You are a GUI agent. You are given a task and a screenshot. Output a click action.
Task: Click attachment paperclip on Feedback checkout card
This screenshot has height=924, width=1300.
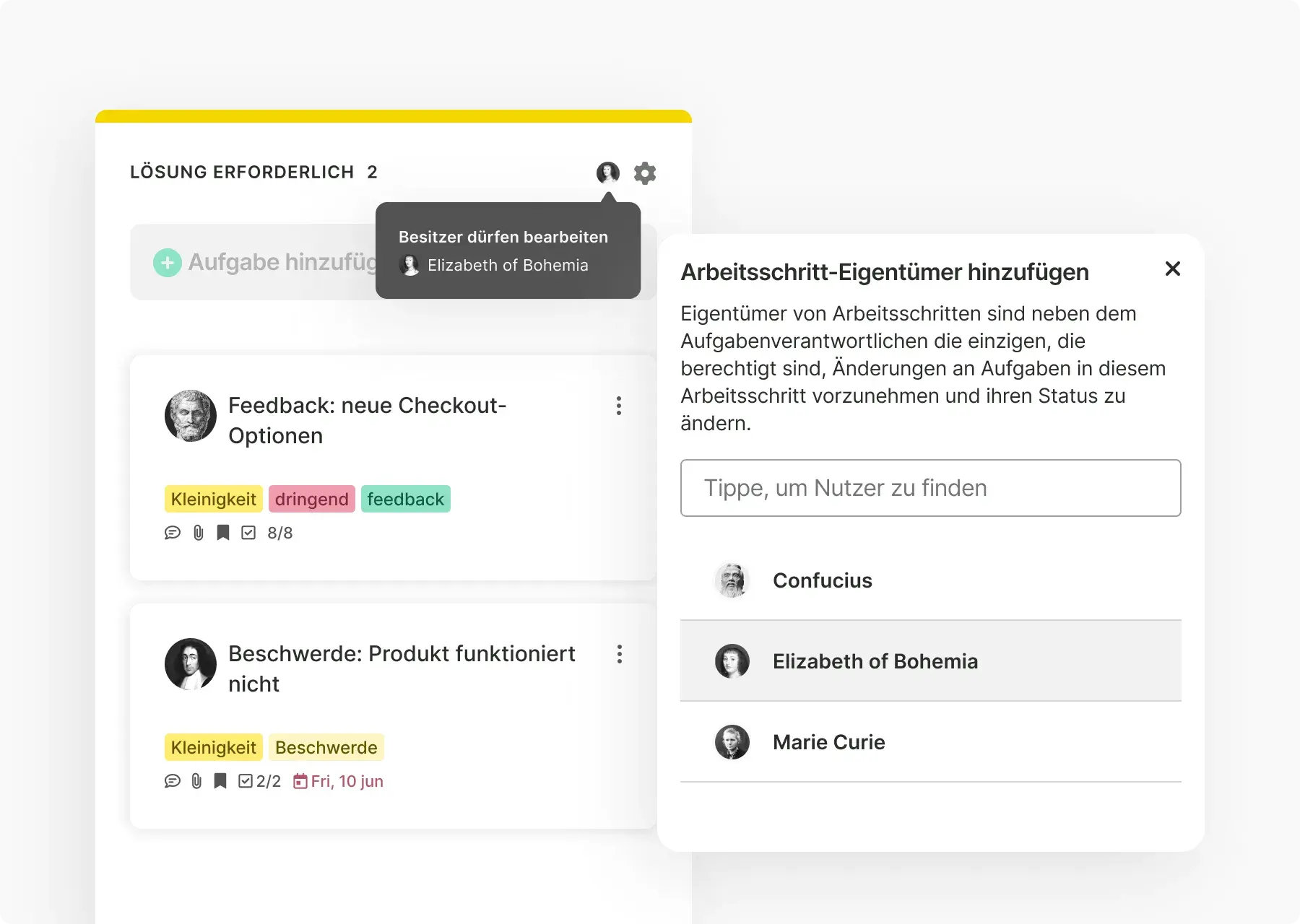coord(199,533)
